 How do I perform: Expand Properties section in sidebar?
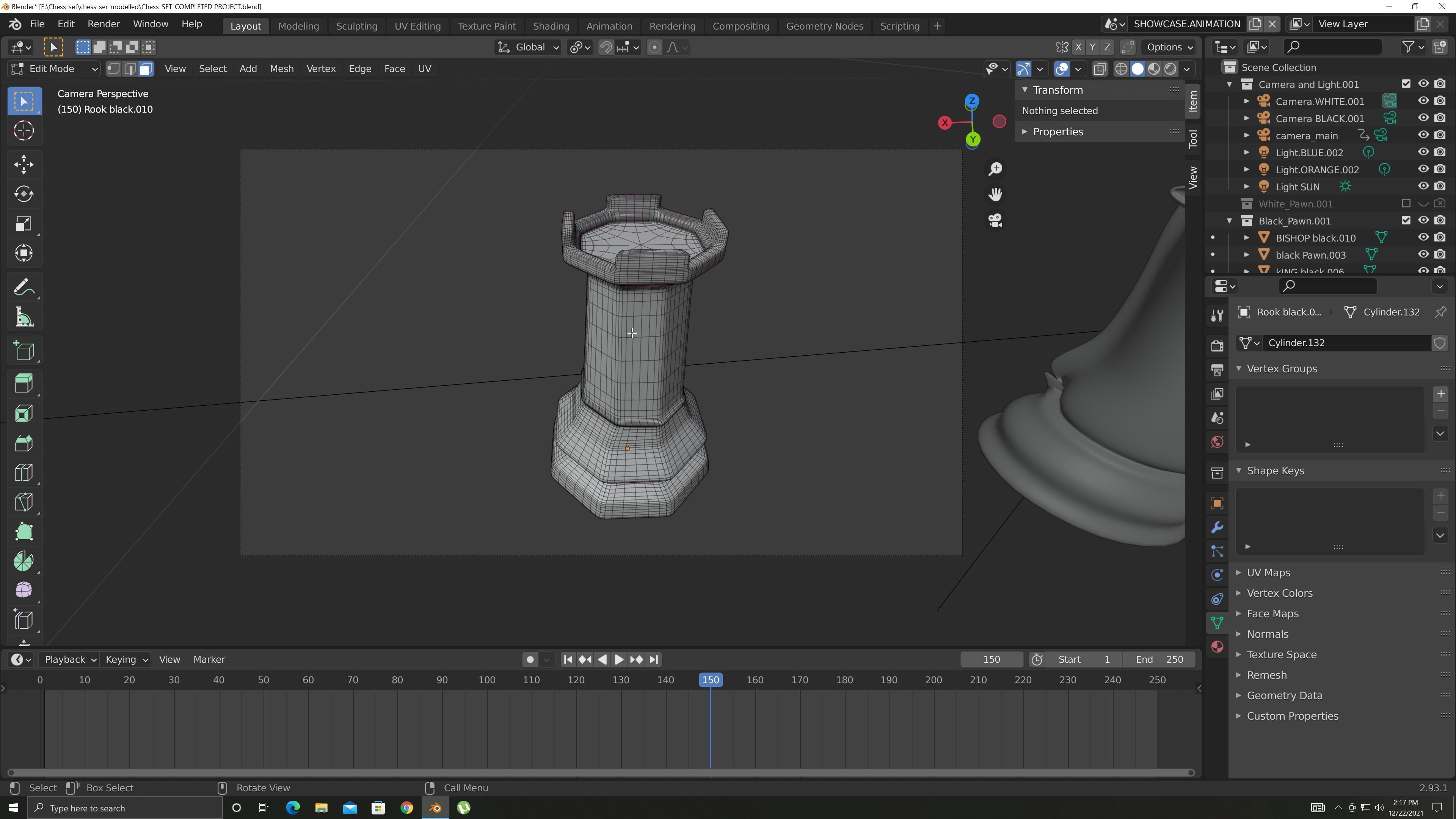pos(1058,132)
